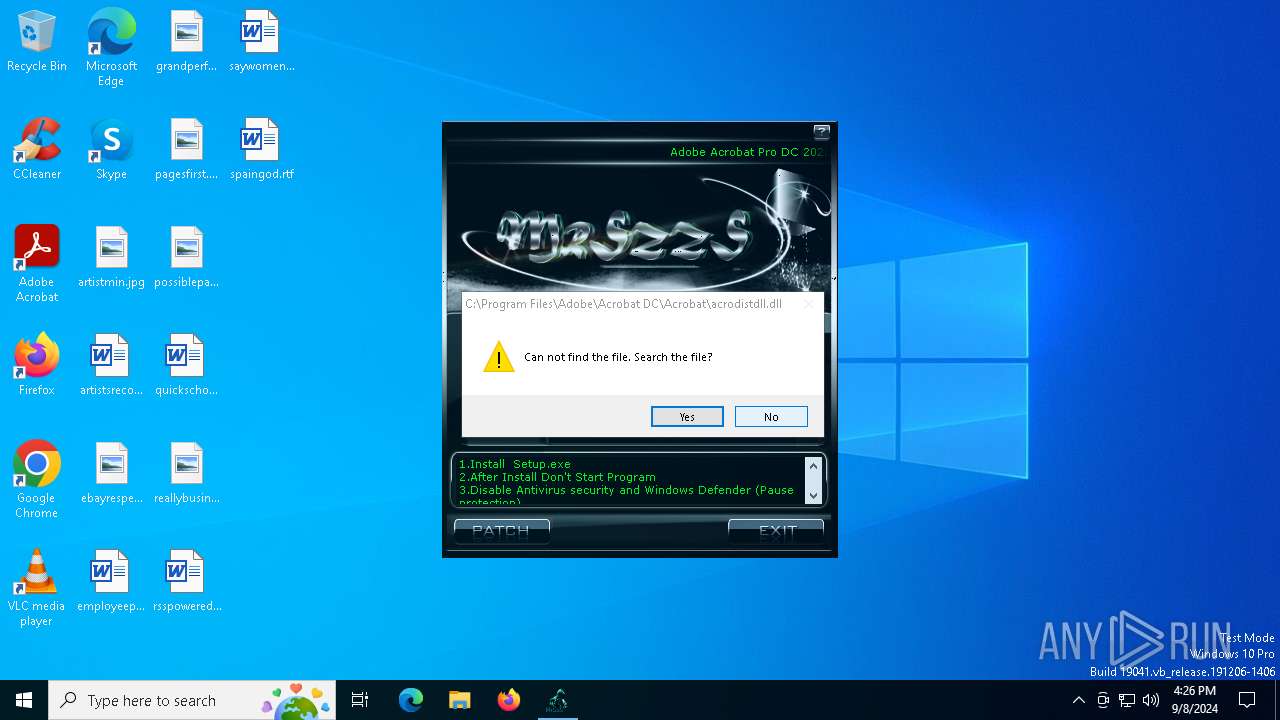Open File Explorer from the taskbar
Image resolution: width=1280 pixels, height=720 pixels.
459,700
